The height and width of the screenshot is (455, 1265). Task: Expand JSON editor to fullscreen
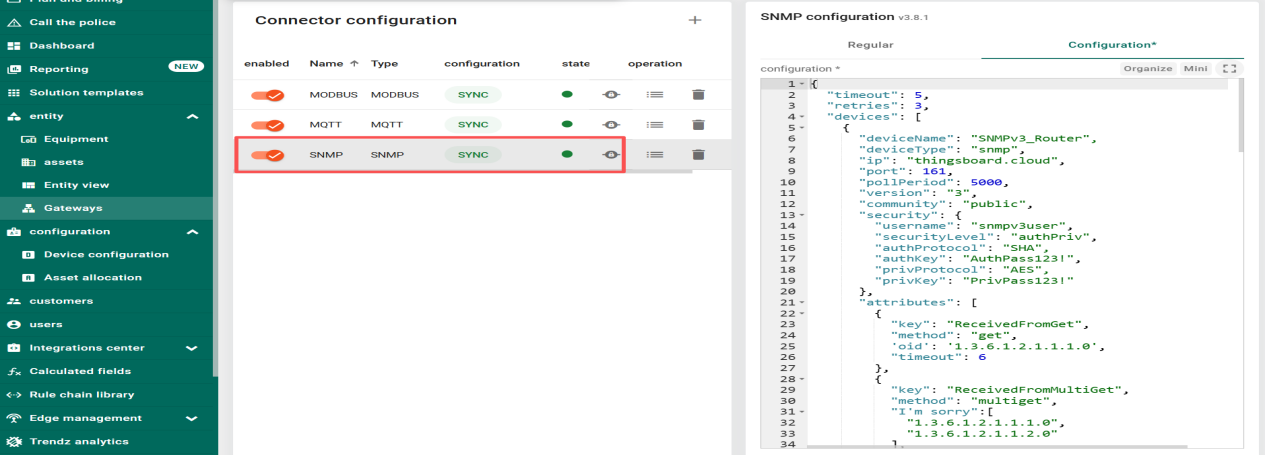1230,68
